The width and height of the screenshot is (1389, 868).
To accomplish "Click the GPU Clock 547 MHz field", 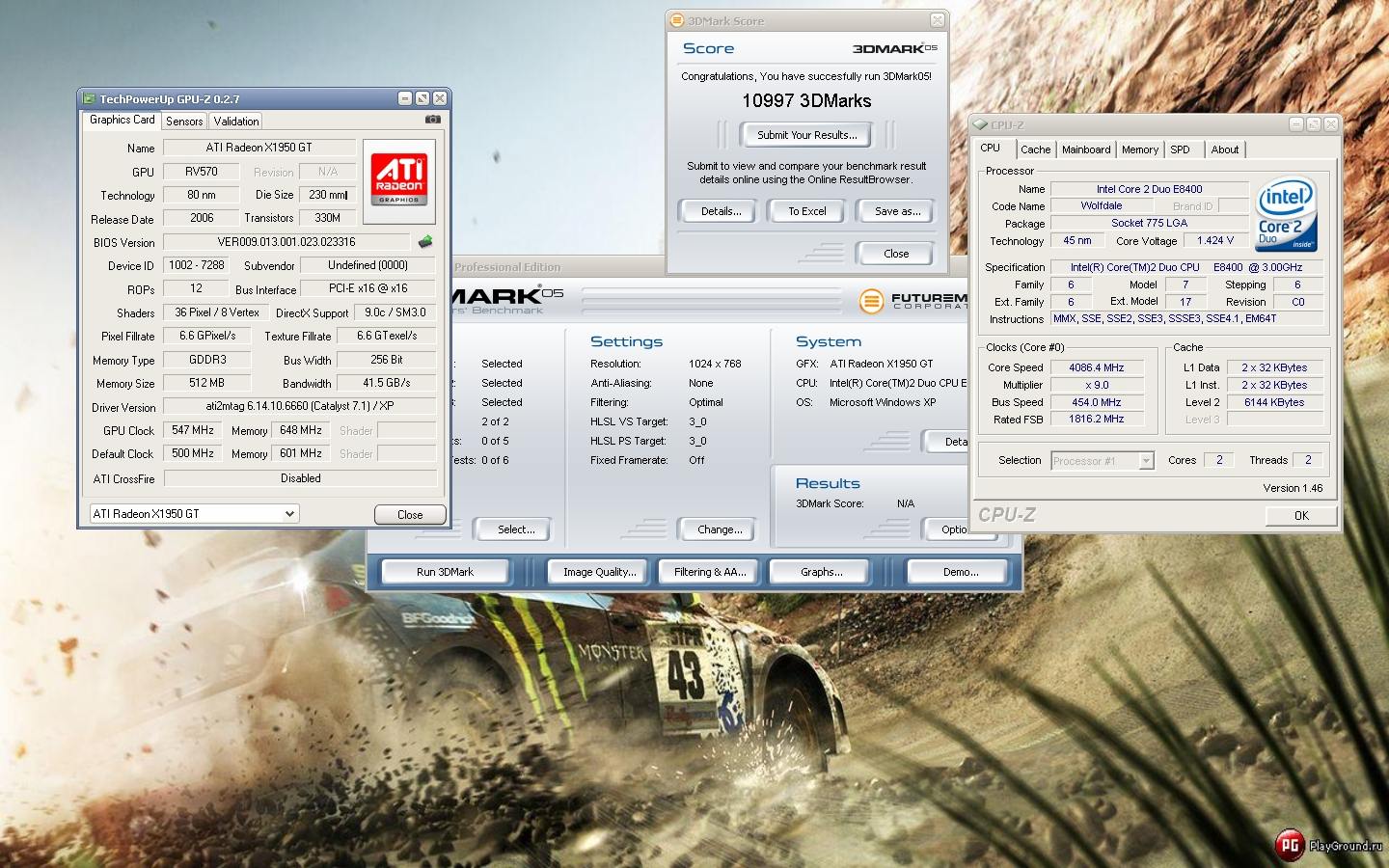I will click(193, 430).
